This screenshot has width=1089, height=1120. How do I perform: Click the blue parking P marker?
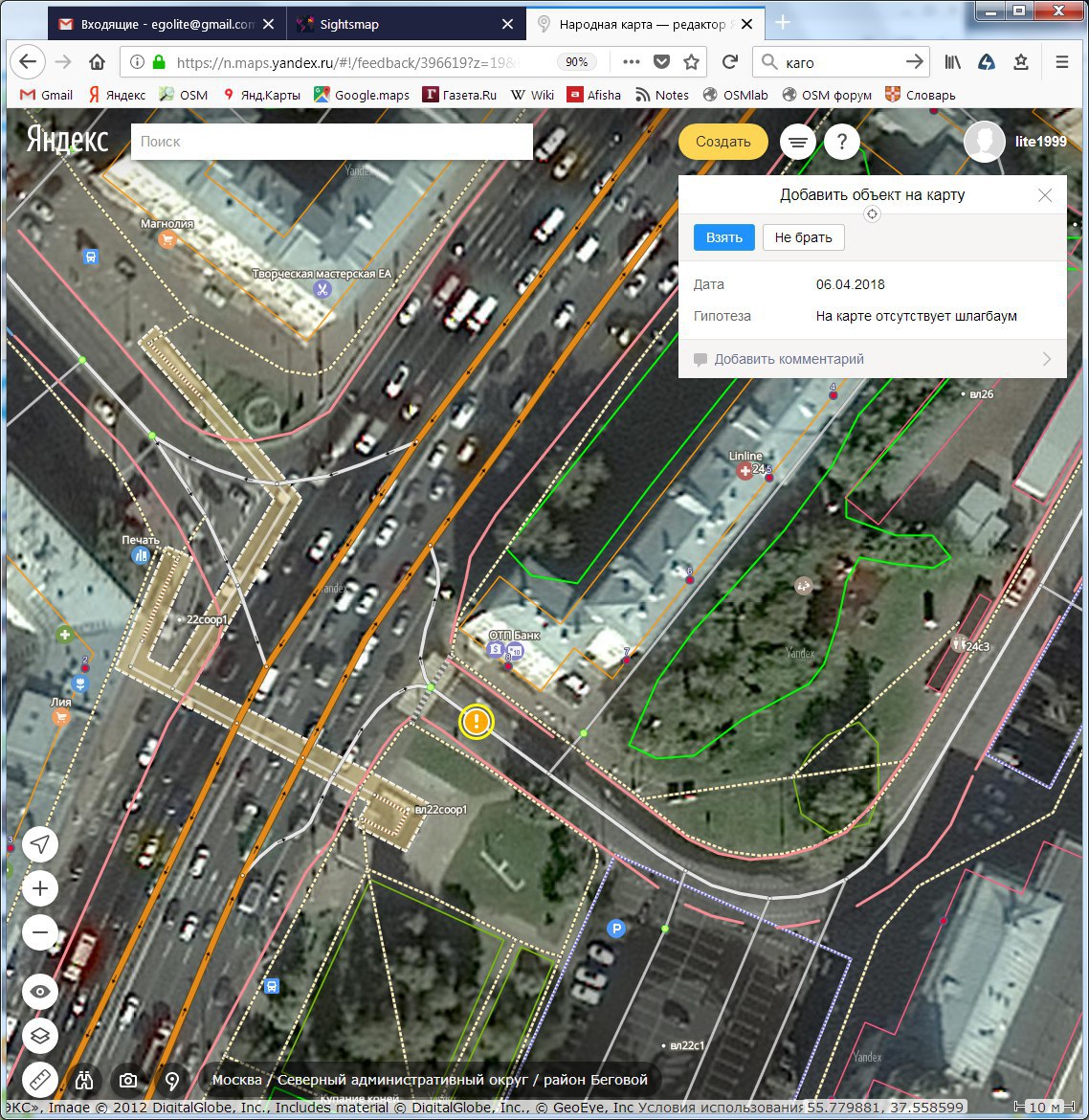point(616,929)
